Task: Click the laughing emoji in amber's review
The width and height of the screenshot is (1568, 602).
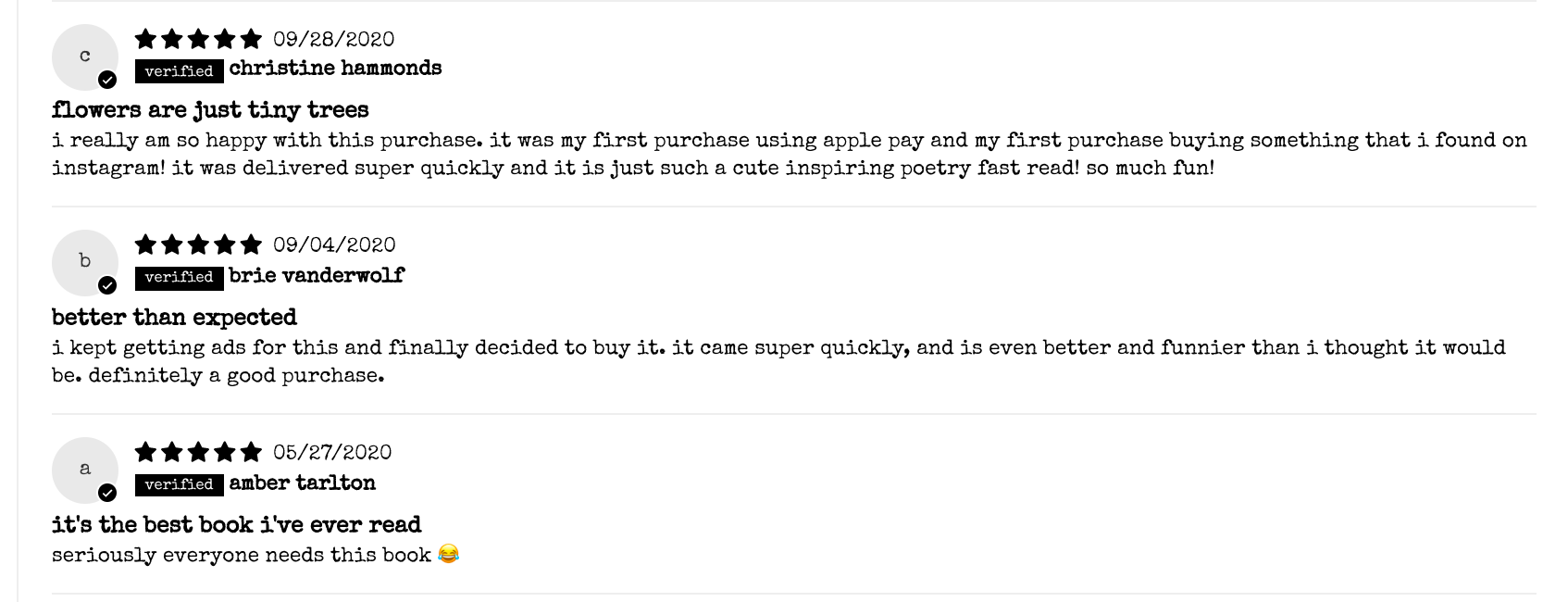Action: pos(449,555)
